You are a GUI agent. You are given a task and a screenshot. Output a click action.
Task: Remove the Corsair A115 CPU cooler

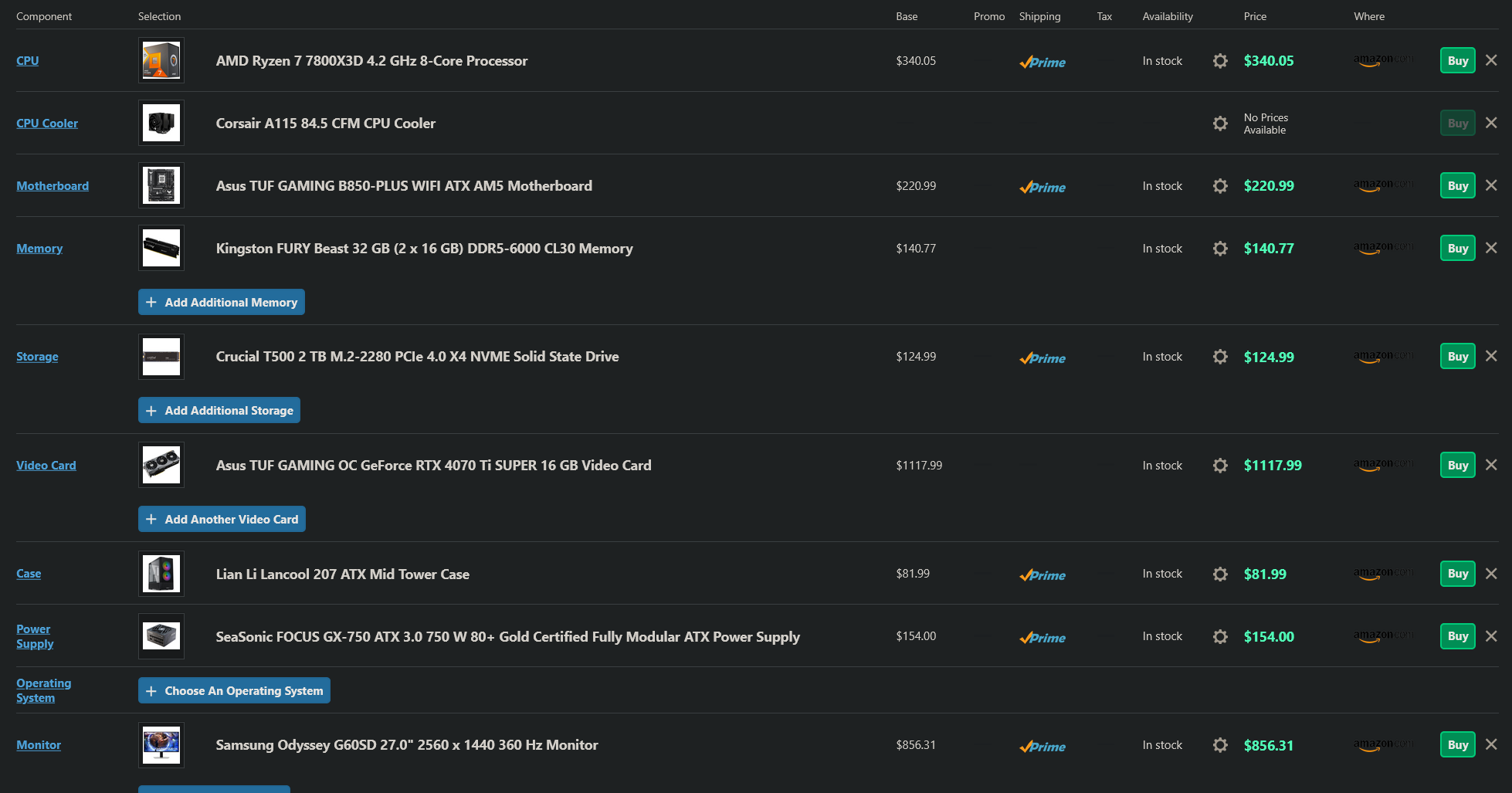(1491, 123)
